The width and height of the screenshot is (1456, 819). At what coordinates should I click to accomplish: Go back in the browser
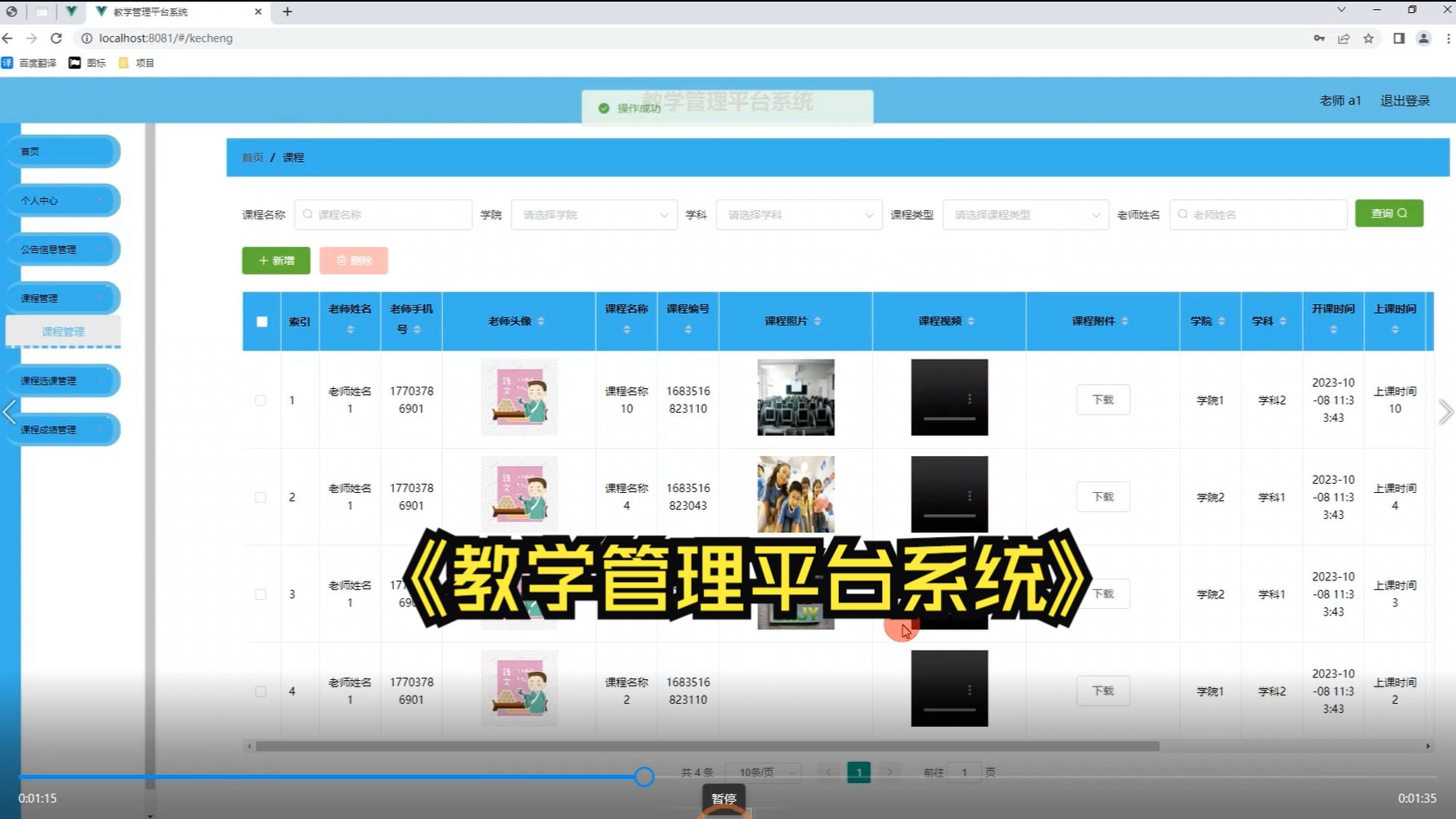(x=8, y=38)
